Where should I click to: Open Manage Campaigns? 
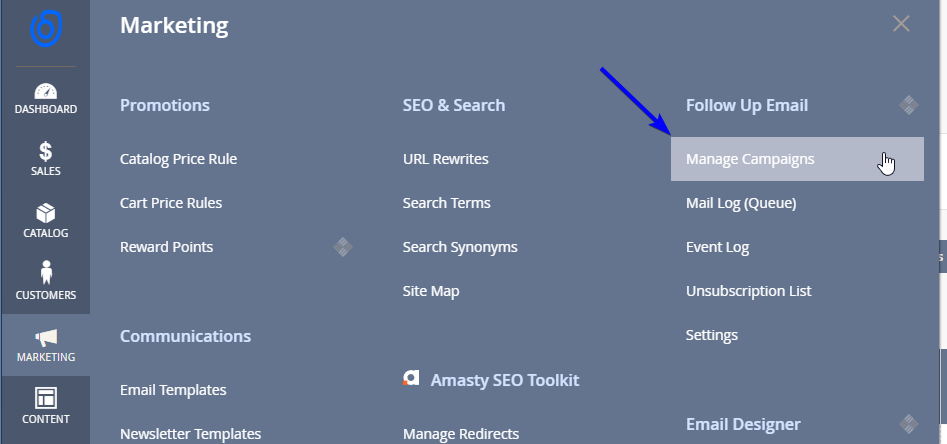(750, 159)
